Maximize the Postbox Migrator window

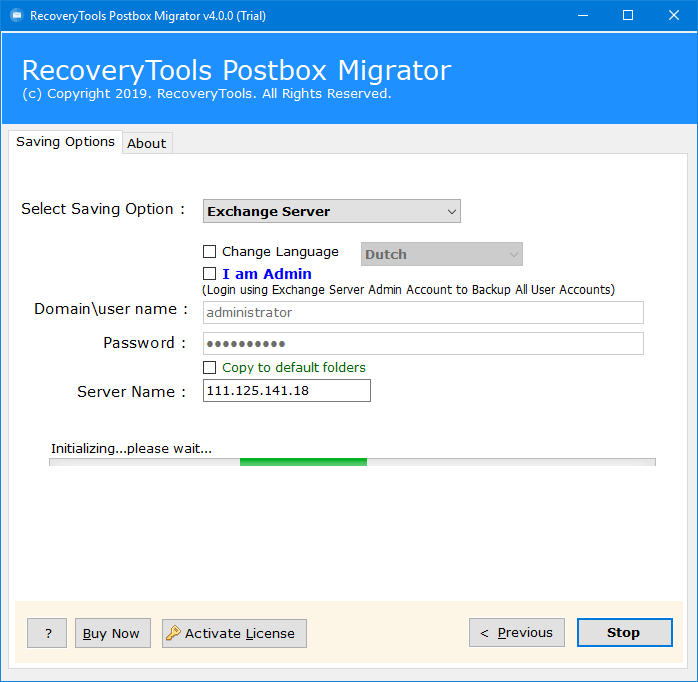tap(628, 16)
